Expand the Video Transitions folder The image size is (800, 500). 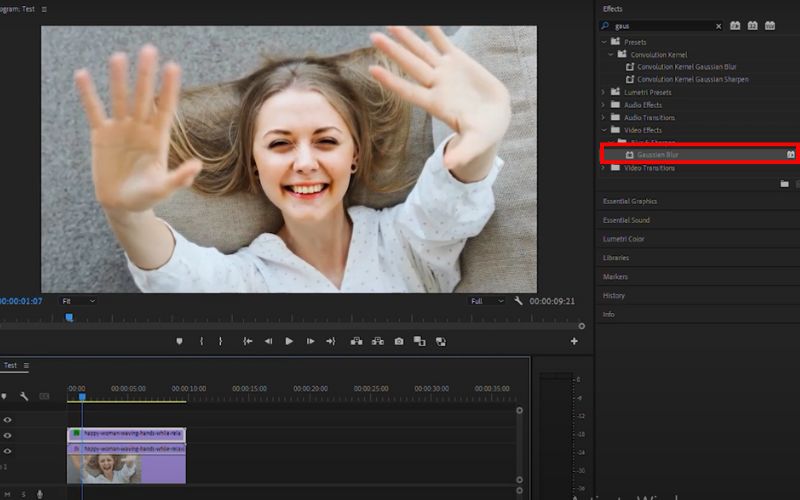point(604,168)
